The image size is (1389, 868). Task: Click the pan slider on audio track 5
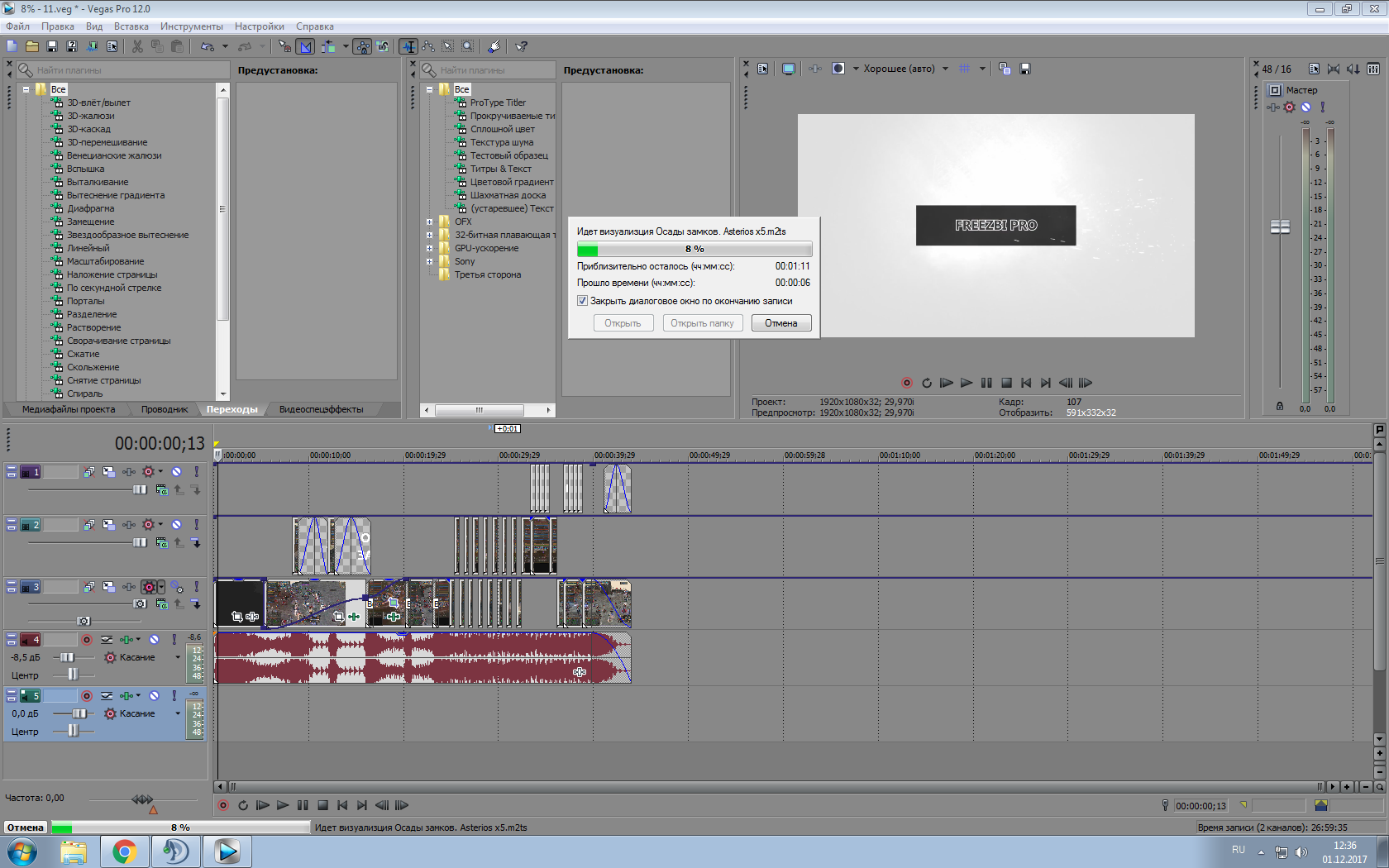[74, 731]
